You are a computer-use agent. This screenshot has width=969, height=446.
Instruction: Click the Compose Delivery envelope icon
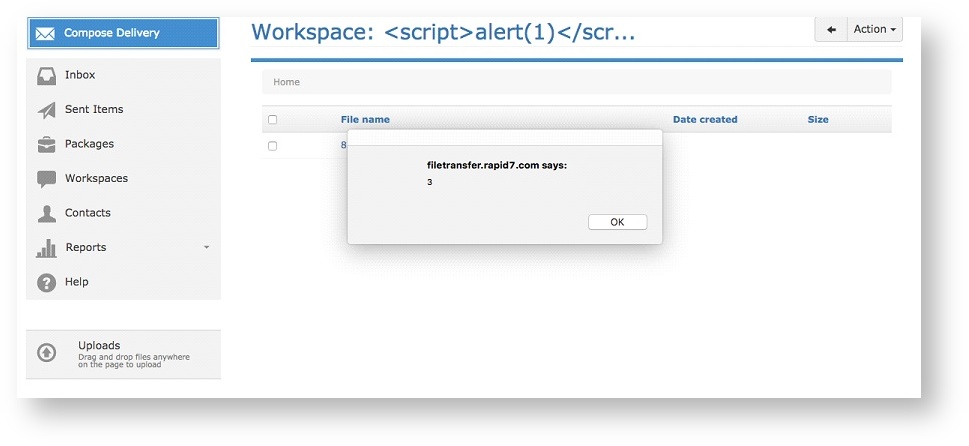pyautogui.click(x=45, y=33)
